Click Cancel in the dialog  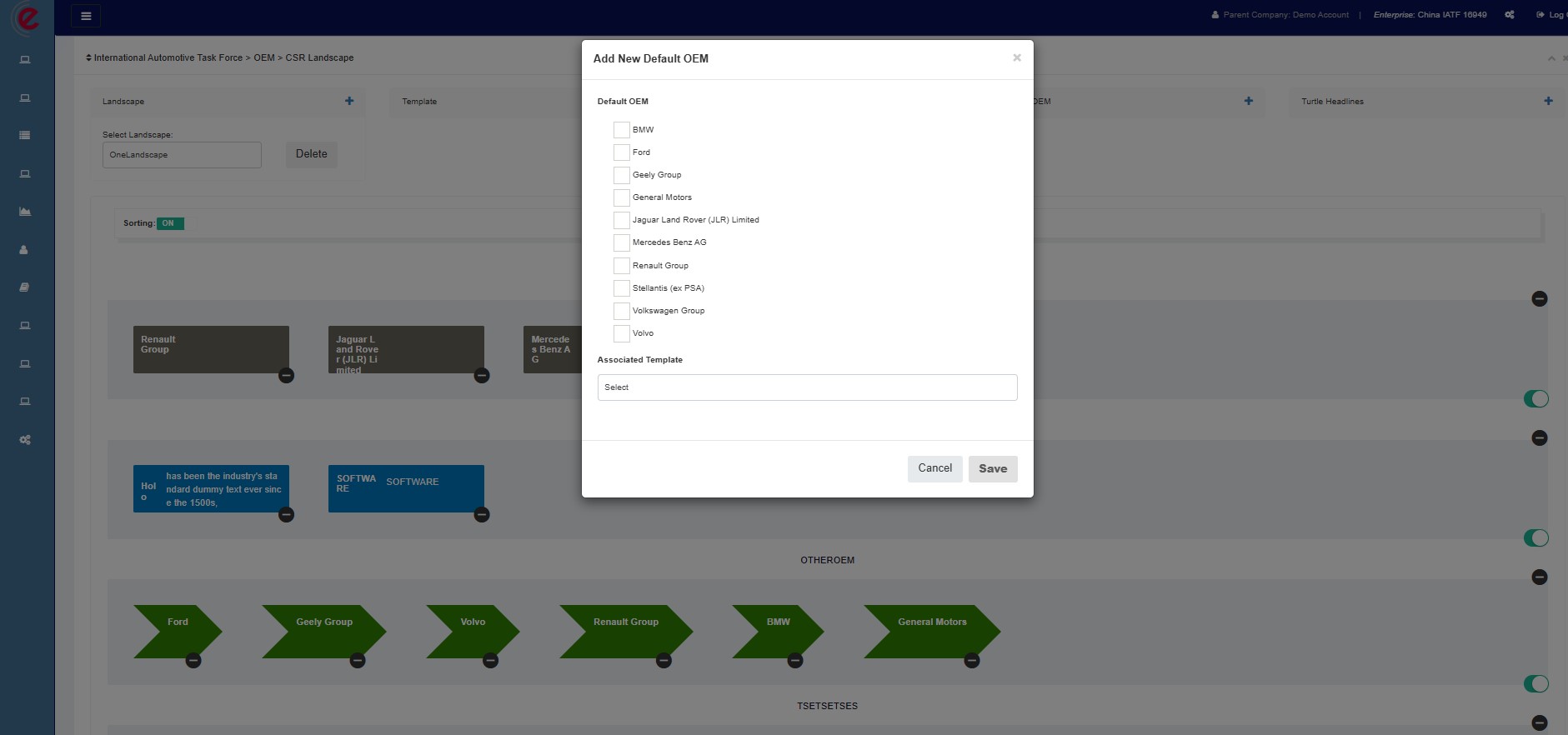pos(934,468)
